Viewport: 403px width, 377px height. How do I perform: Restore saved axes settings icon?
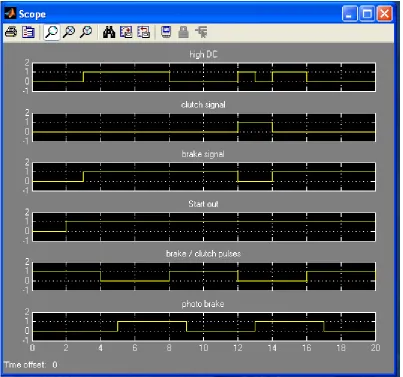pos(144,32)
